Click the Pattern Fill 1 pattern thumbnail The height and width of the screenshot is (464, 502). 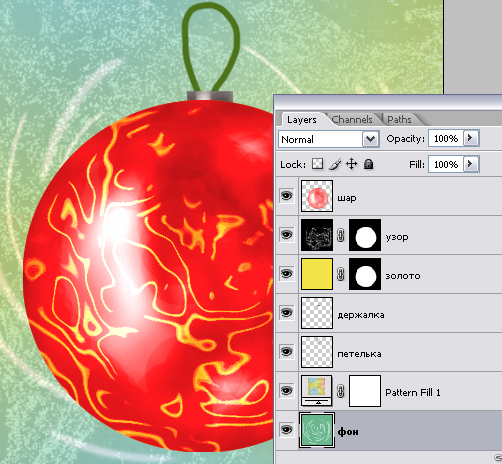(x=317, y=391)
